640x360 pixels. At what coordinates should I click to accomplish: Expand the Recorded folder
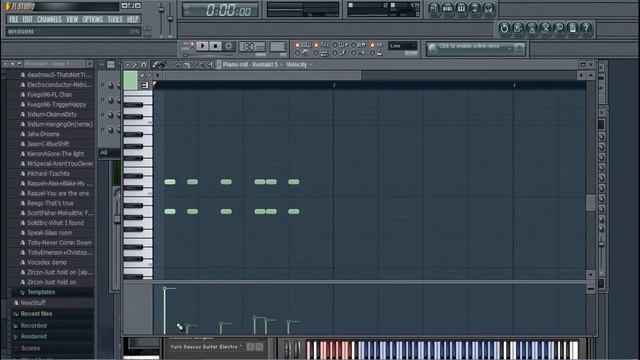tap(33, 326)
